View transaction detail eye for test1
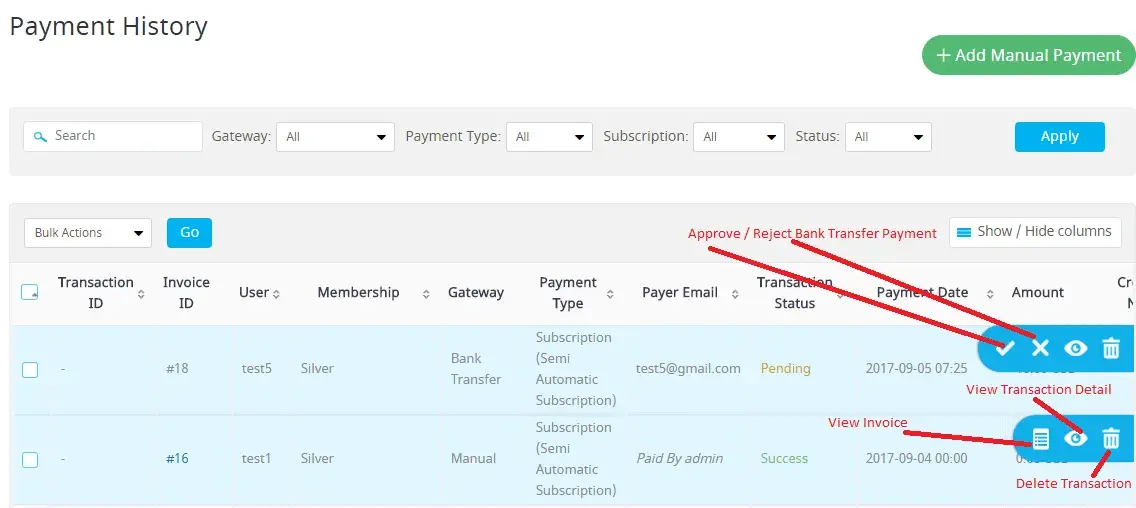Screen dimensions: 1136x508 1075,438
